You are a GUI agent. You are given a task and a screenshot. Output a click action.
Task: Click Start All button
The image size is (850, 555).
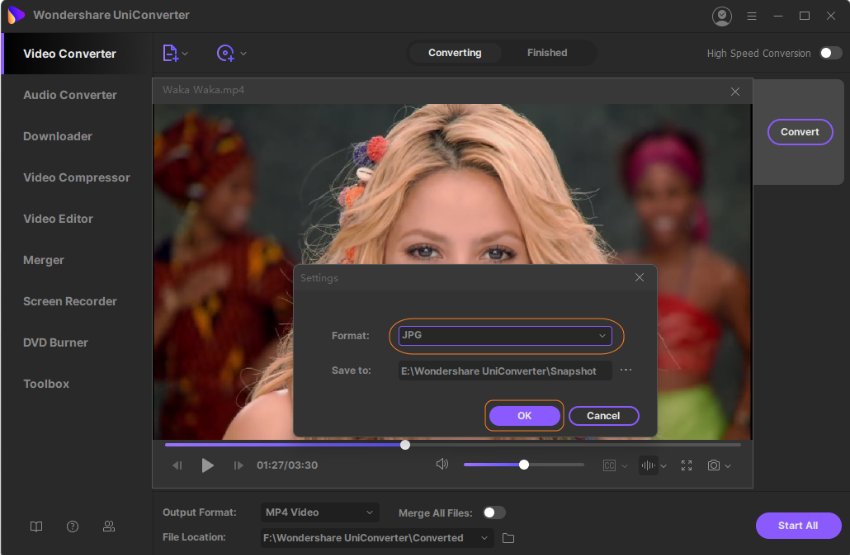(798, 525)
